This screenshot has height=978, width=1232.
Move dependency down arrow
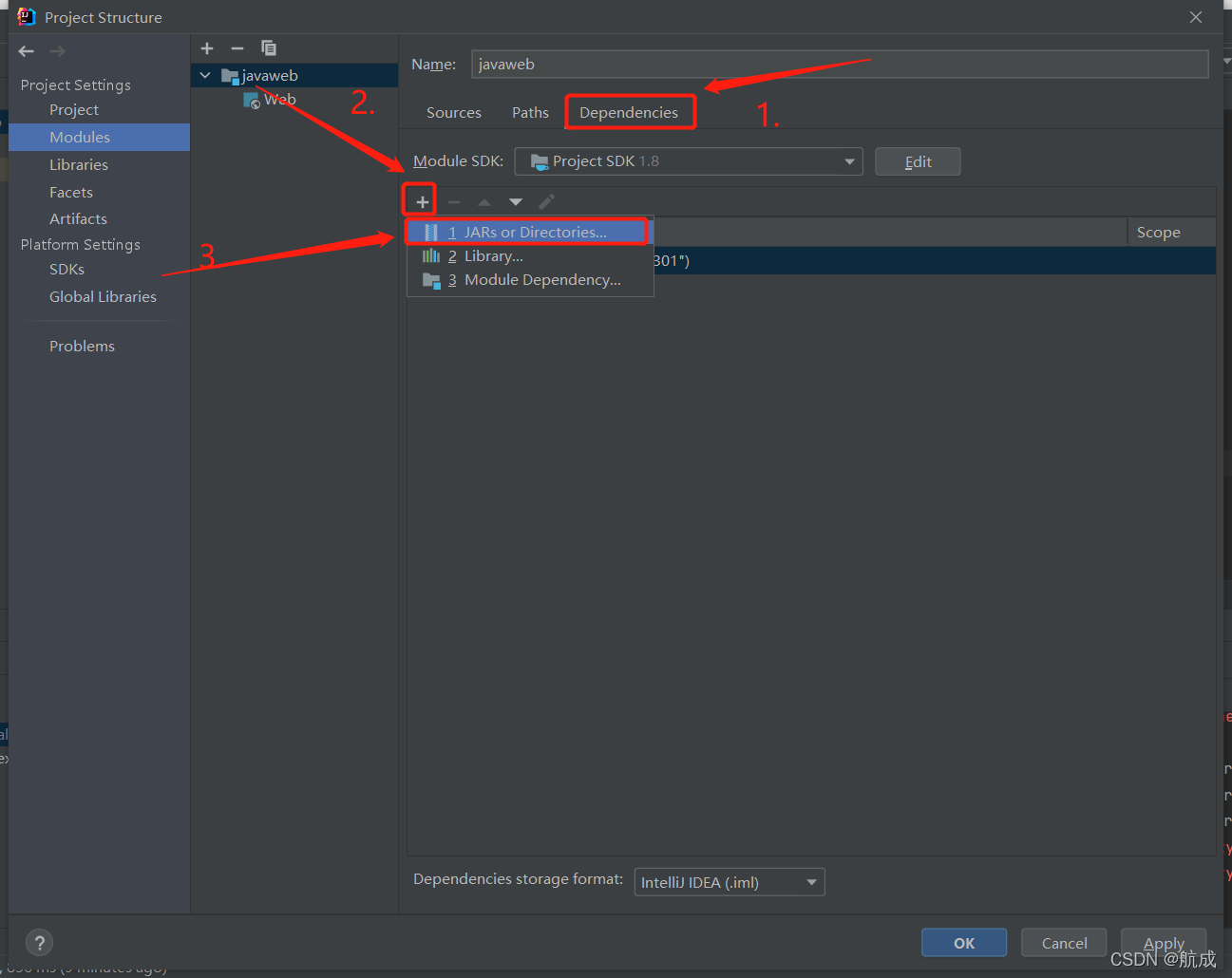click(516, 201)
